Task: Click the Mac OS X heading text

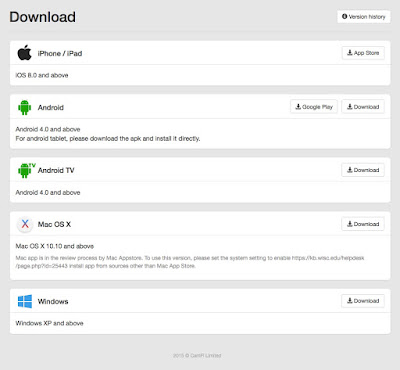Action: (x=54, y=224)
